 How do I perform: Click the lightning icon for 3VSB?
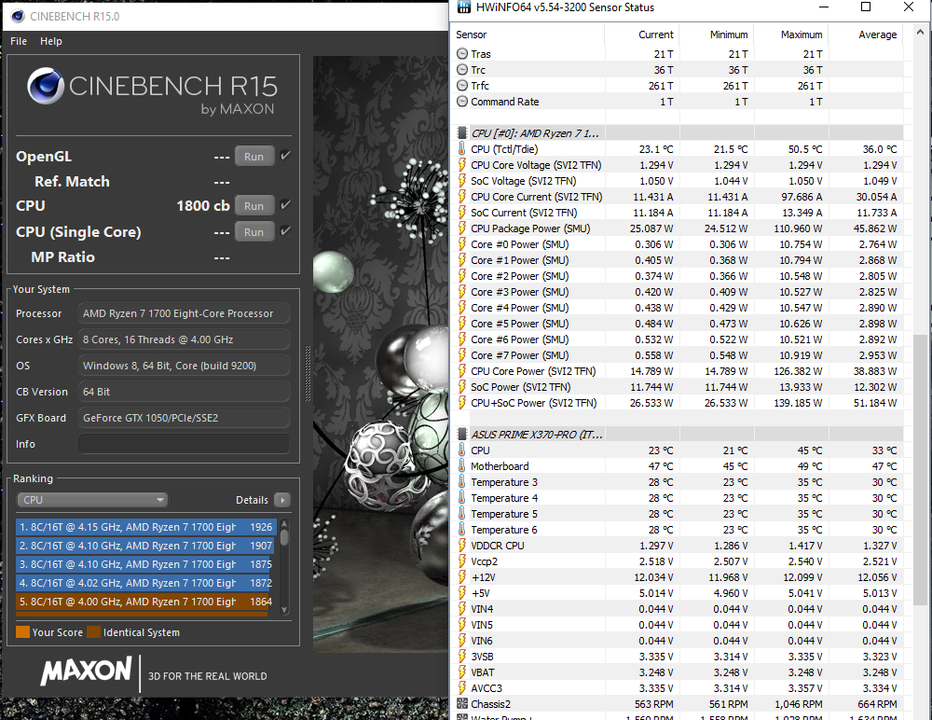pos(462,656)
